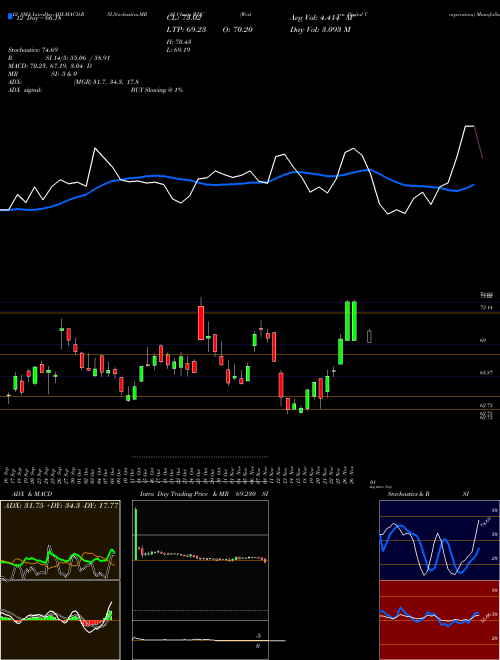
Task: Select the '69' price axis label
Action: tap(483, 340)
